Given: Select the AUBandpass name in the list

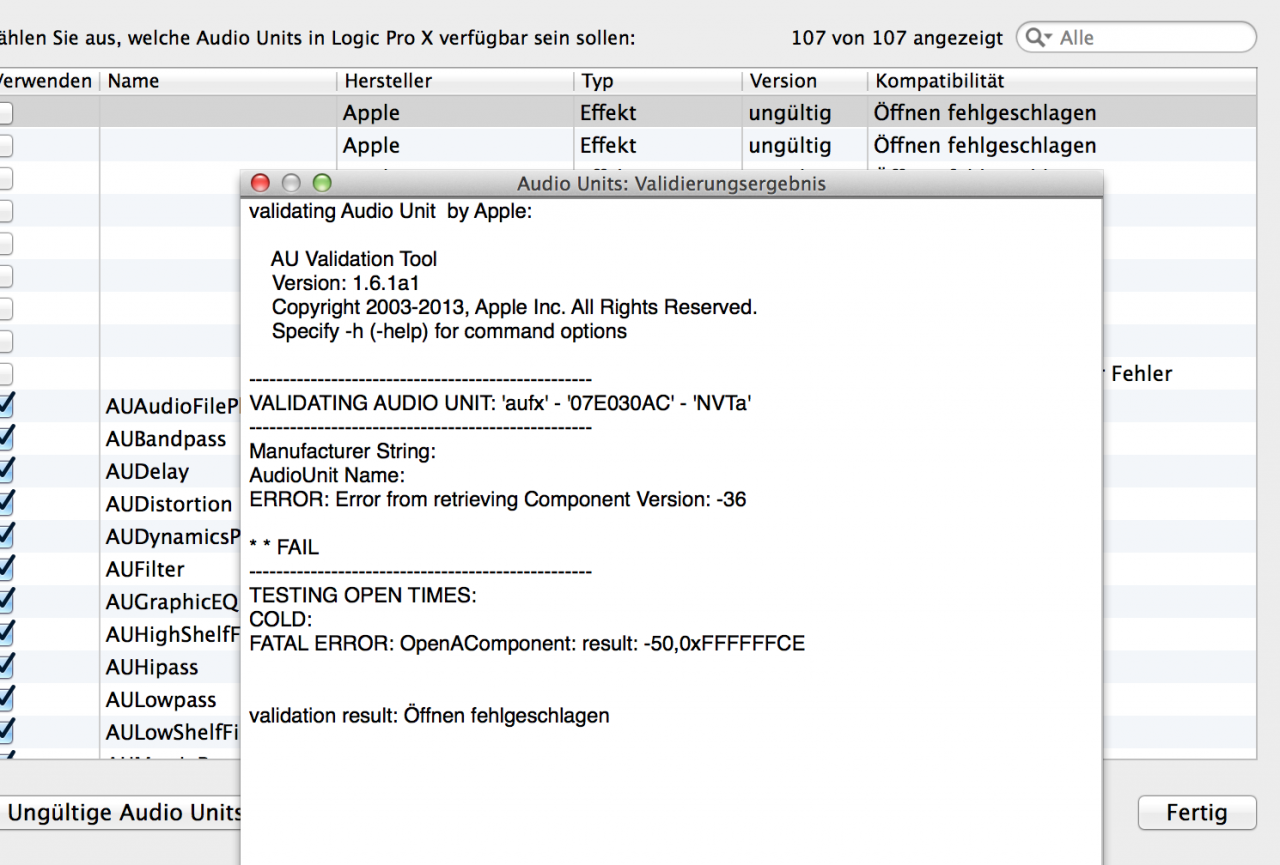Looking at the screenshot, I should coord(166,439).
